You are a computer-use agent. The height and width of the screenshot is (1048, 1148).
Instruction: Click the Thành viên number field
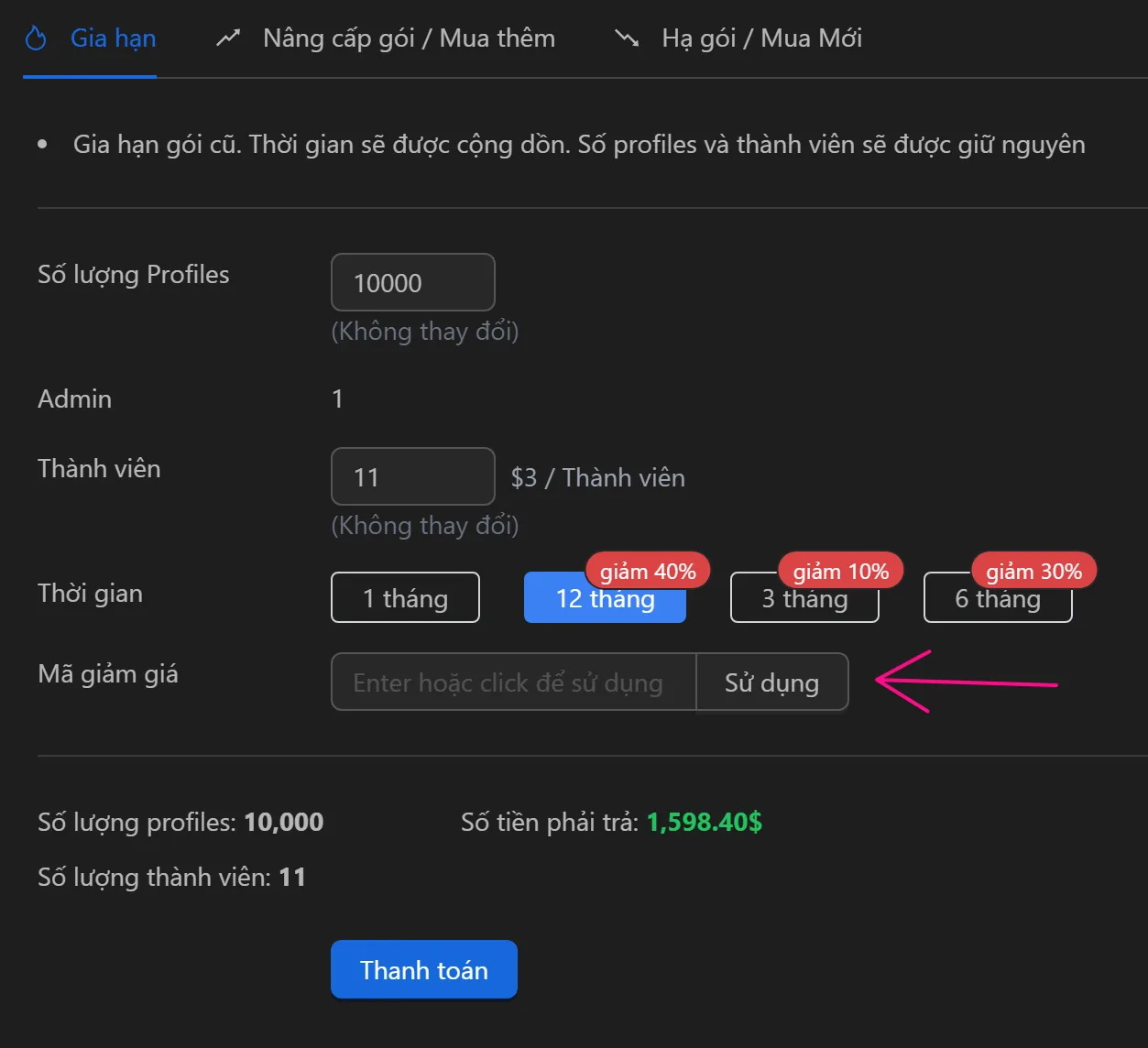(x=412, y=477)
